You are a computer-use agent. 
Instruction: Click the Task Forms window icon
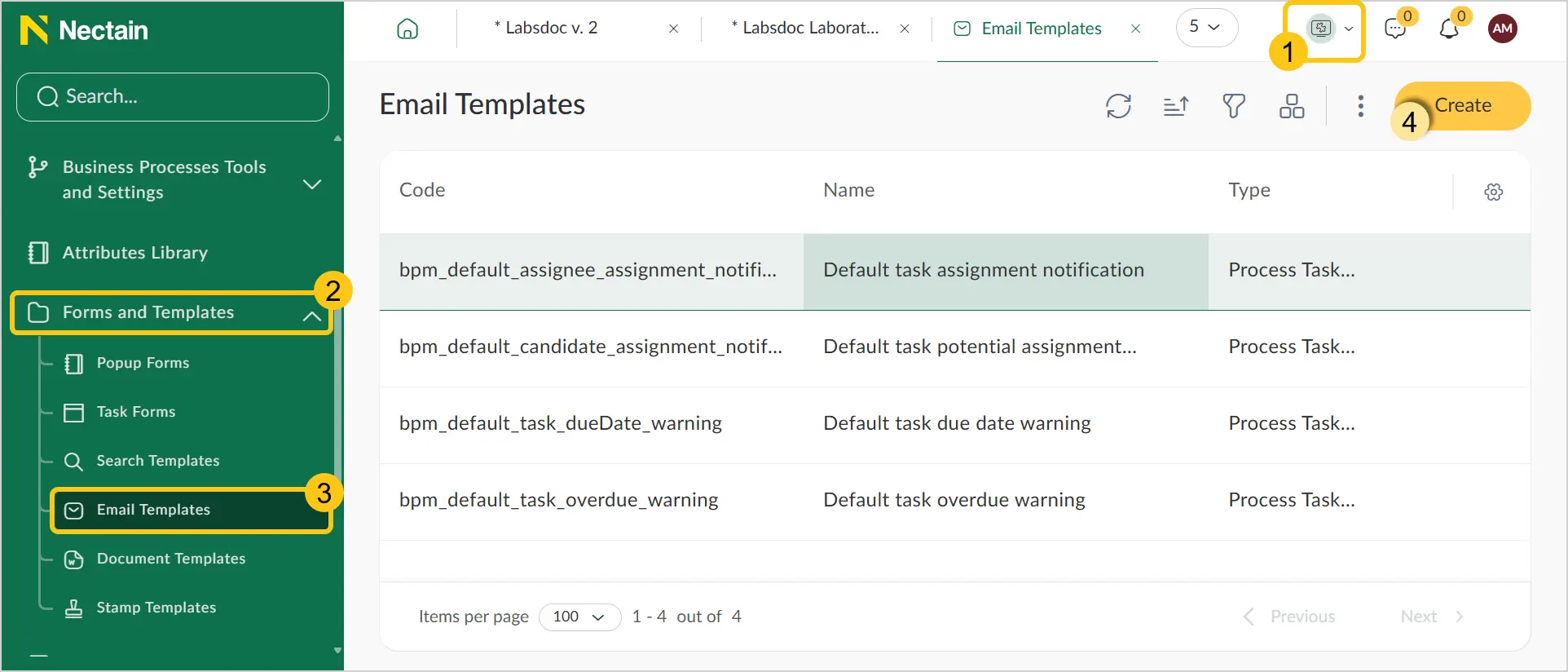tap(73, 412)
